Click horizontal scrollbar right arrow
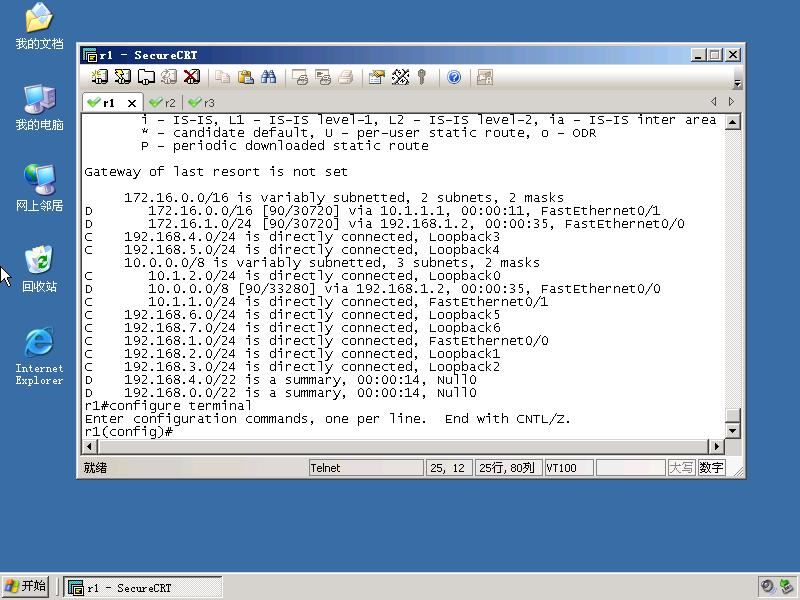The image size is (800, 600). point(716,446)
